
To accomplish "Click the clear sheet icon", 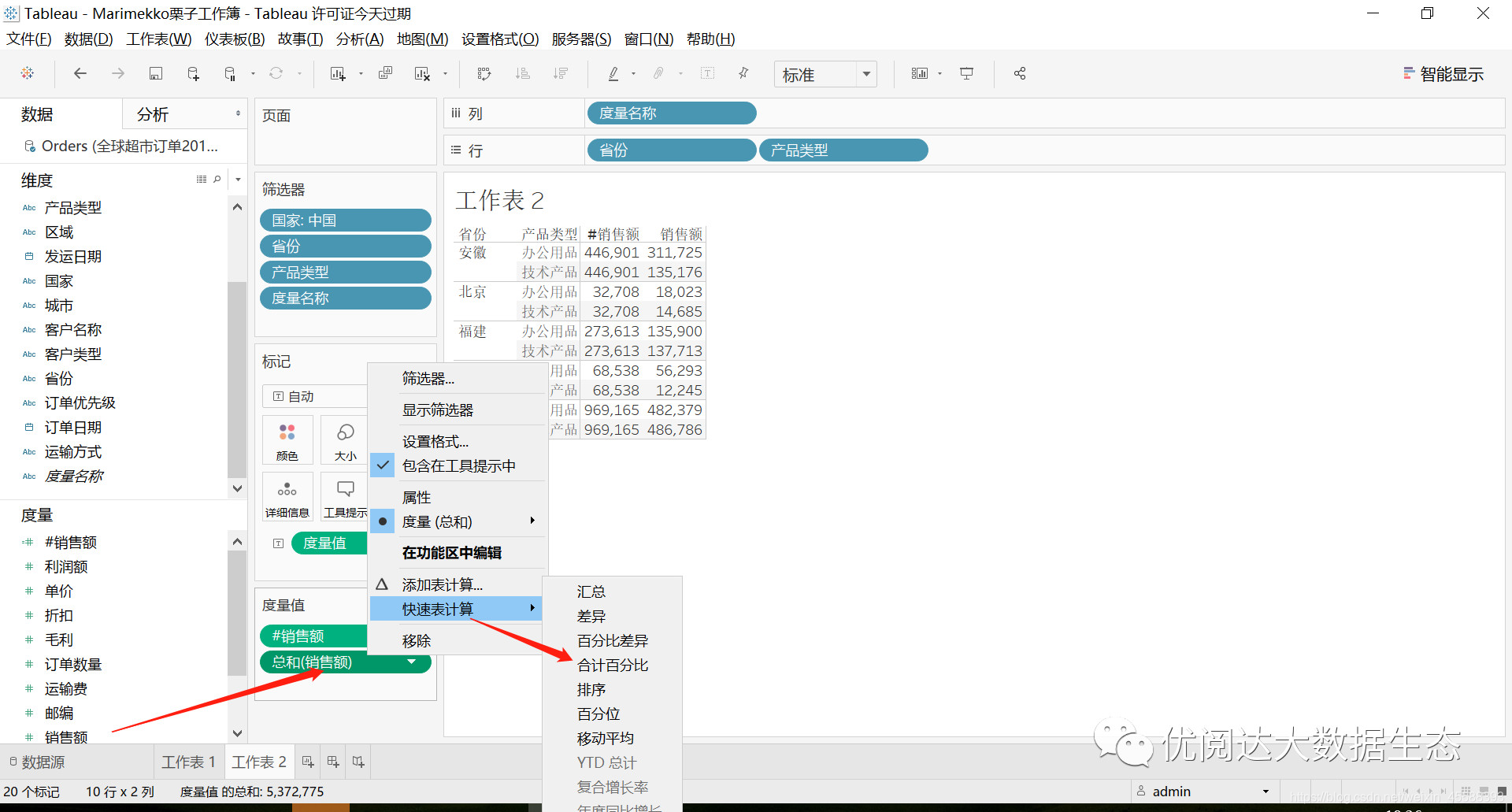I will pos(422,73).
